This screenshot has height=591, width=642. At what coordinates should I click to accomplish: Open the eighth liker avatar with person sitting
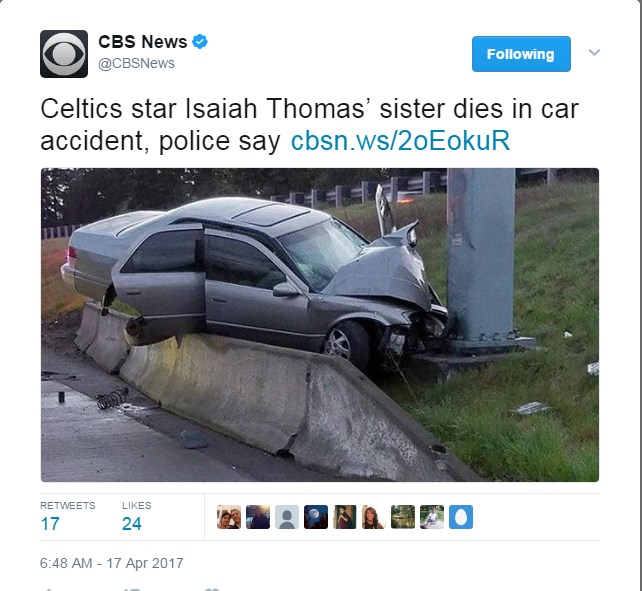pos(432,517)
